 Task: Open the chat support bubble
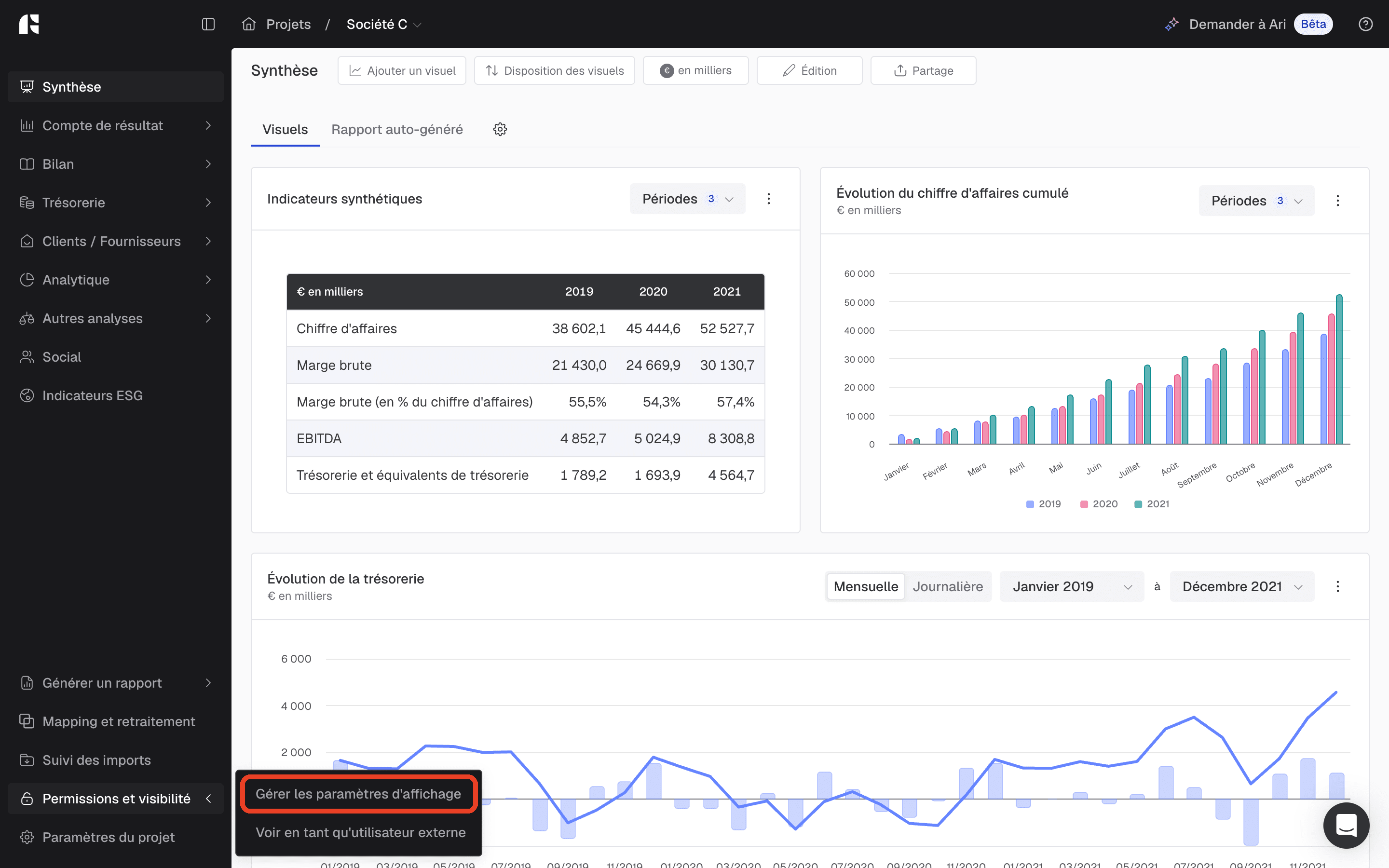1346,826
